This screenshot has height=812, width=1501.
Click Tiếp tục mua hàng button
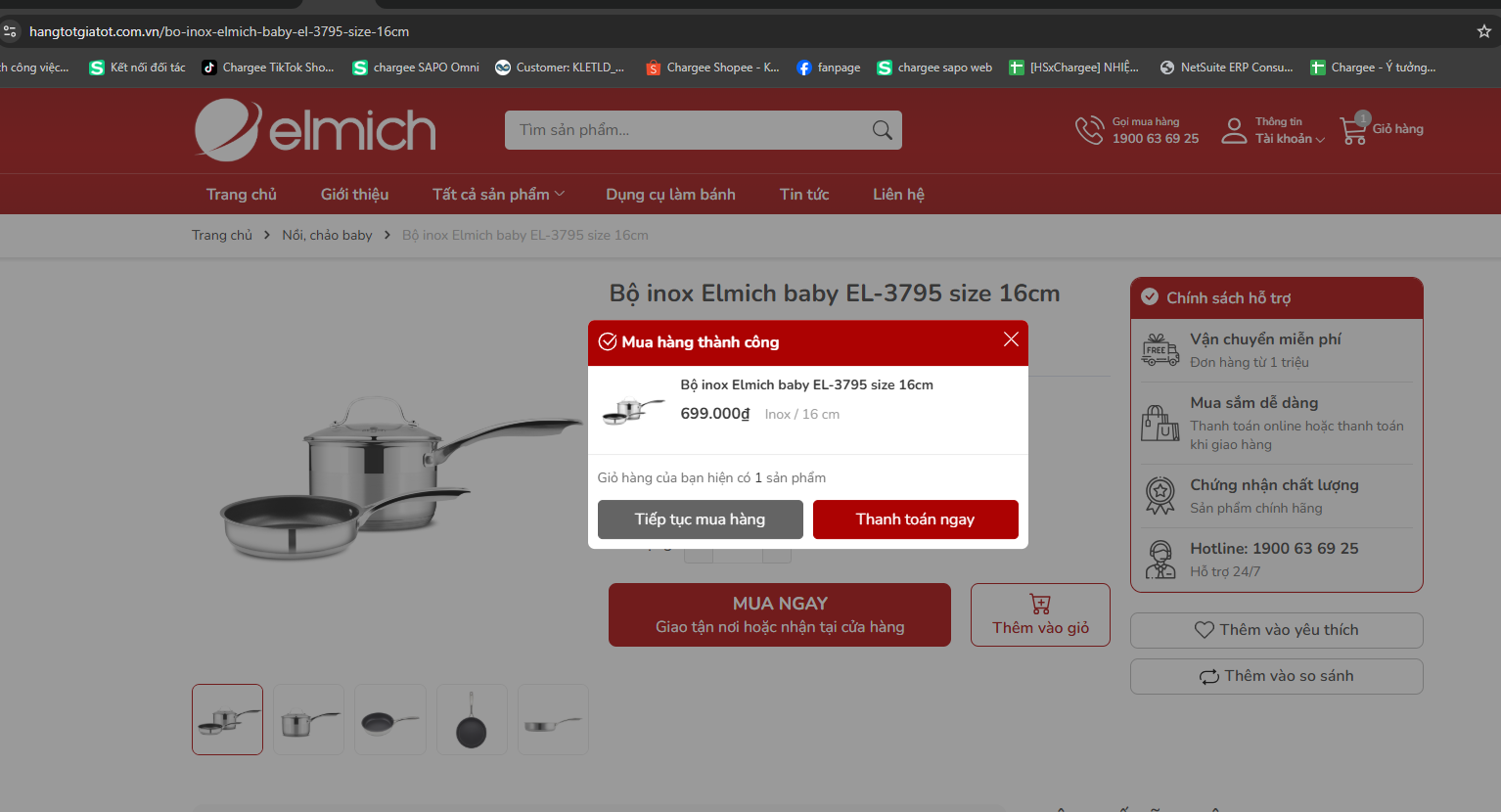coord(701,519)
